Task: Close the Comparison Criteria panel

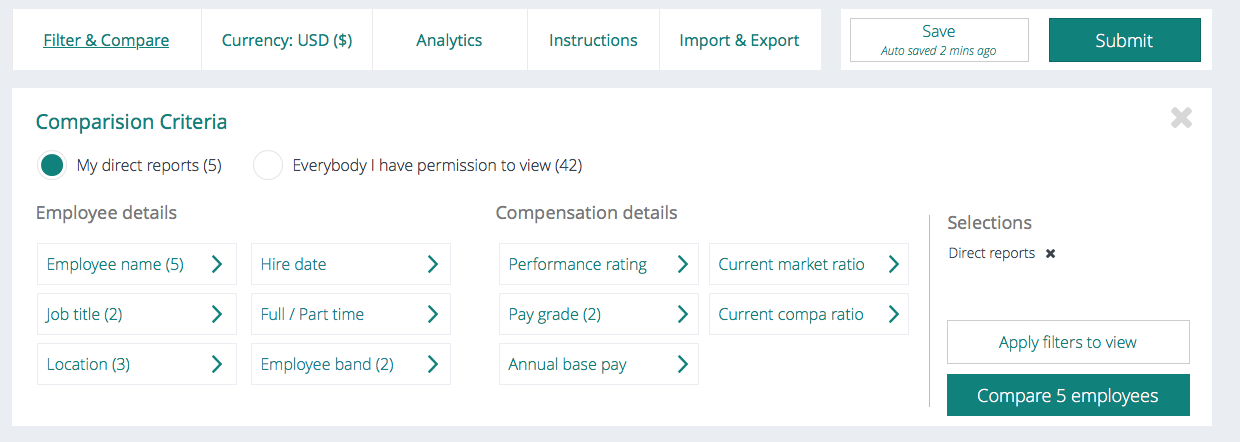Action: pos(1181,119)
